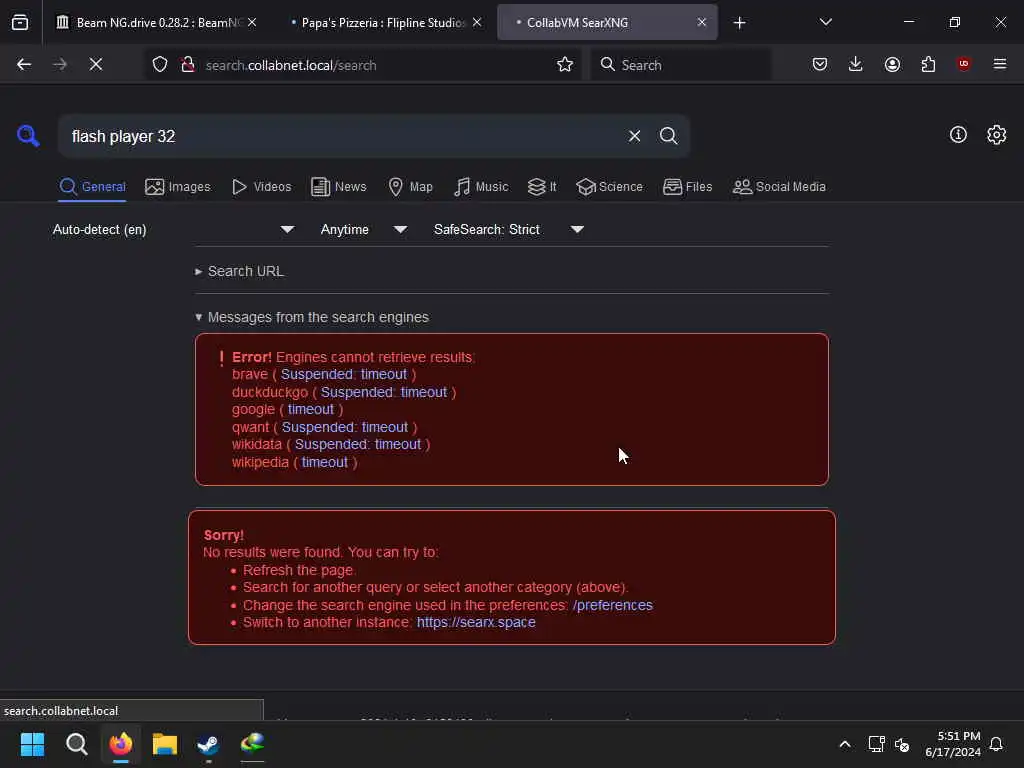1024x768 pixels.
Task: Click the Firefox Search box
Action: pos(680,65)
